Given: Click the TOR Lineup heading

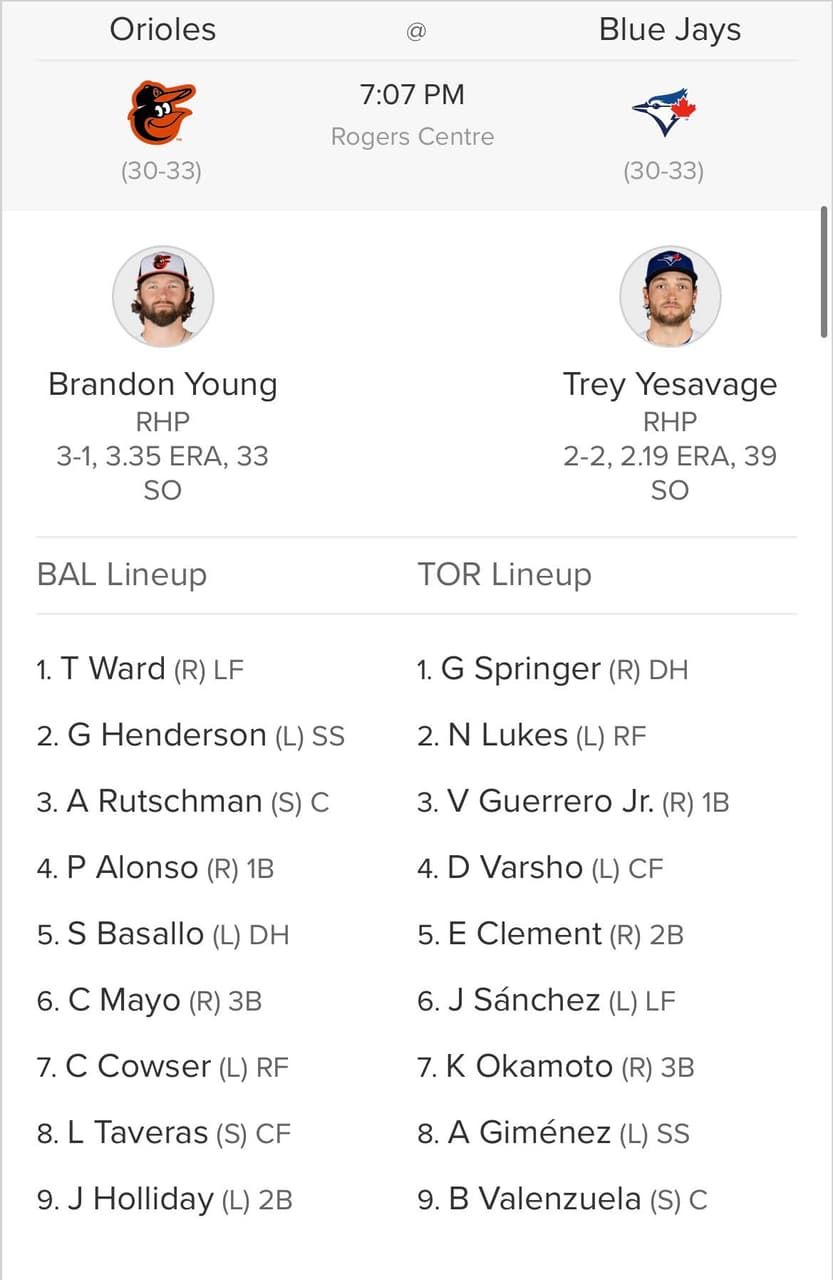Looking at the screenshot, I should pos(504,574).
